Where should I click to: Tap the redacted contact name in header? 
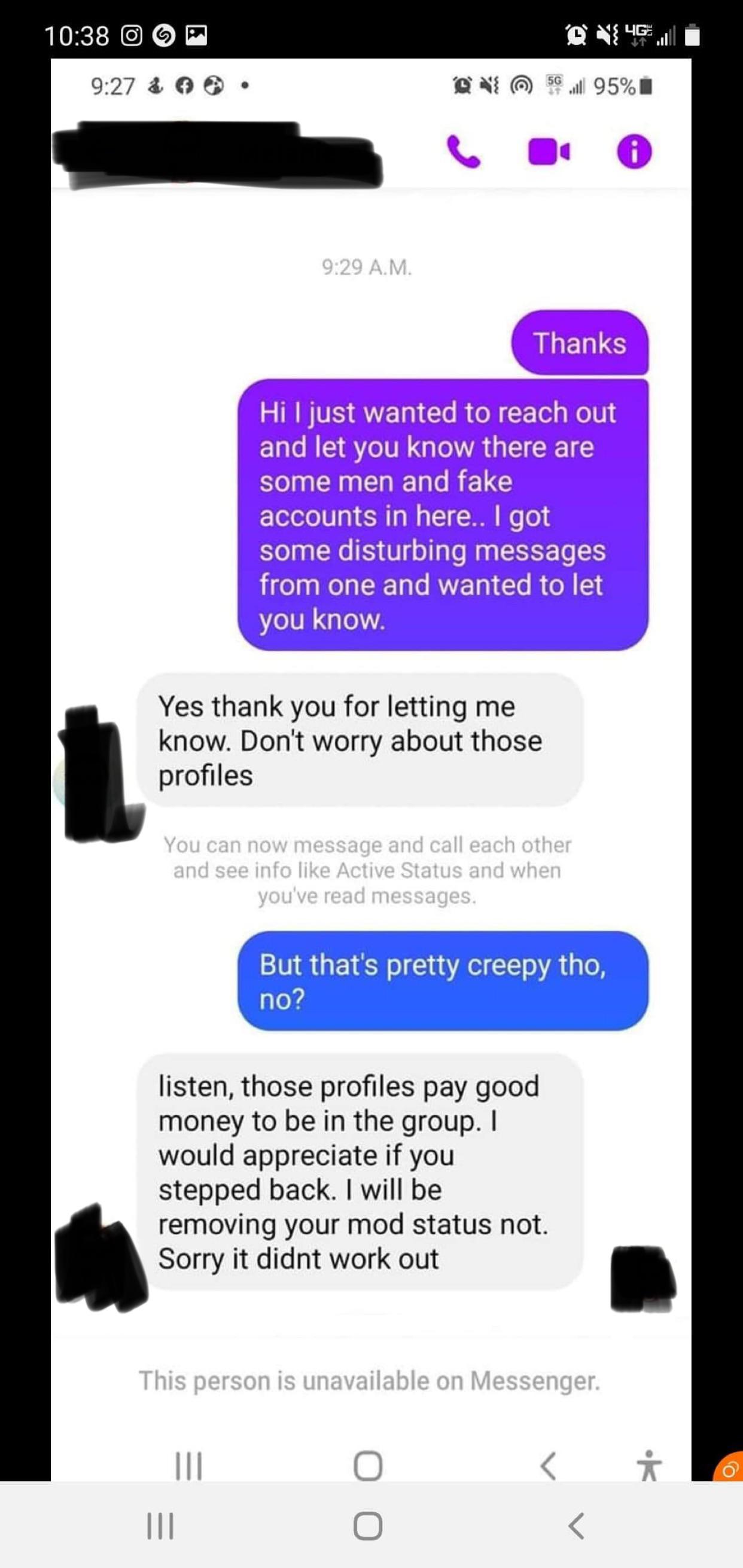pyautogui.click(x=217, y=154)
